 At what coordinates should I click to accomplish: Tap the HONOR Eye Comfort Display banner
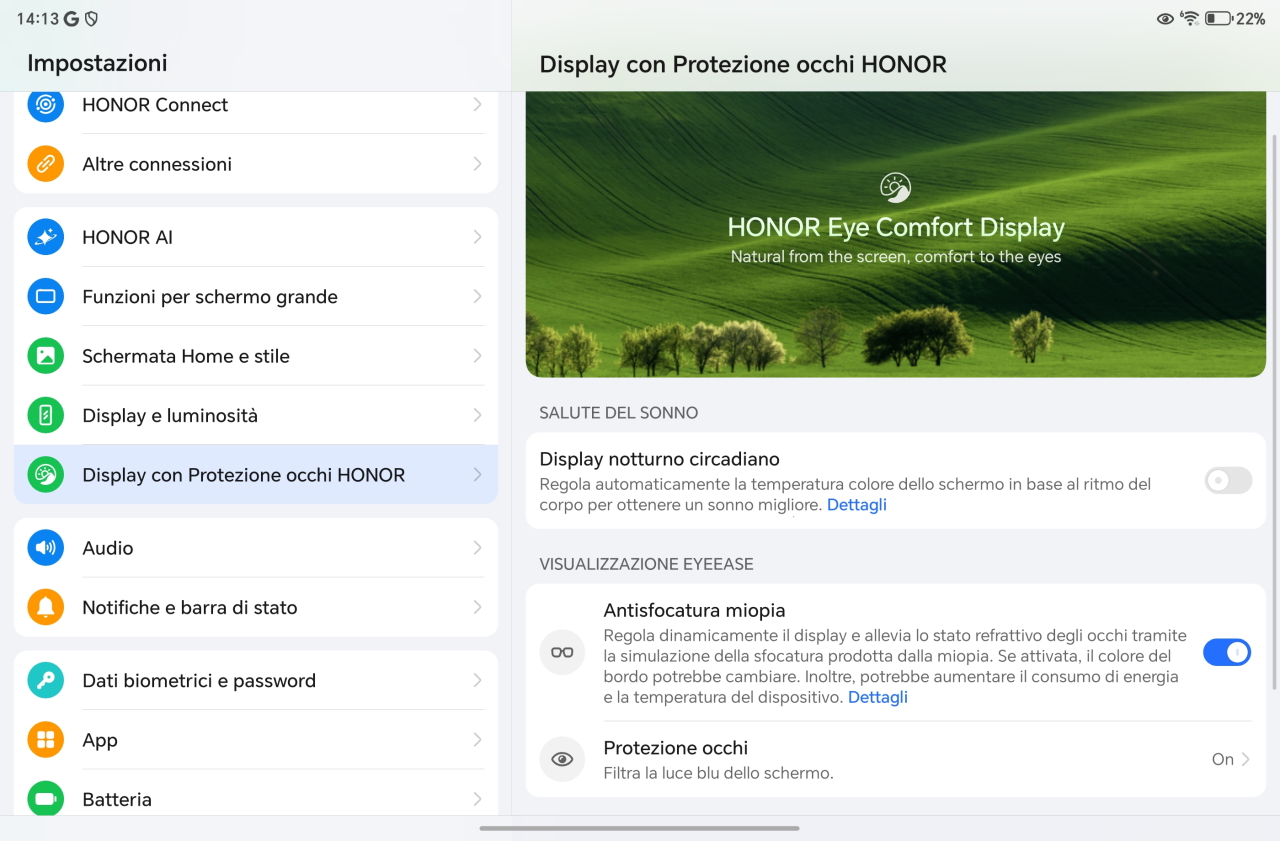click(x=896, y=234)
